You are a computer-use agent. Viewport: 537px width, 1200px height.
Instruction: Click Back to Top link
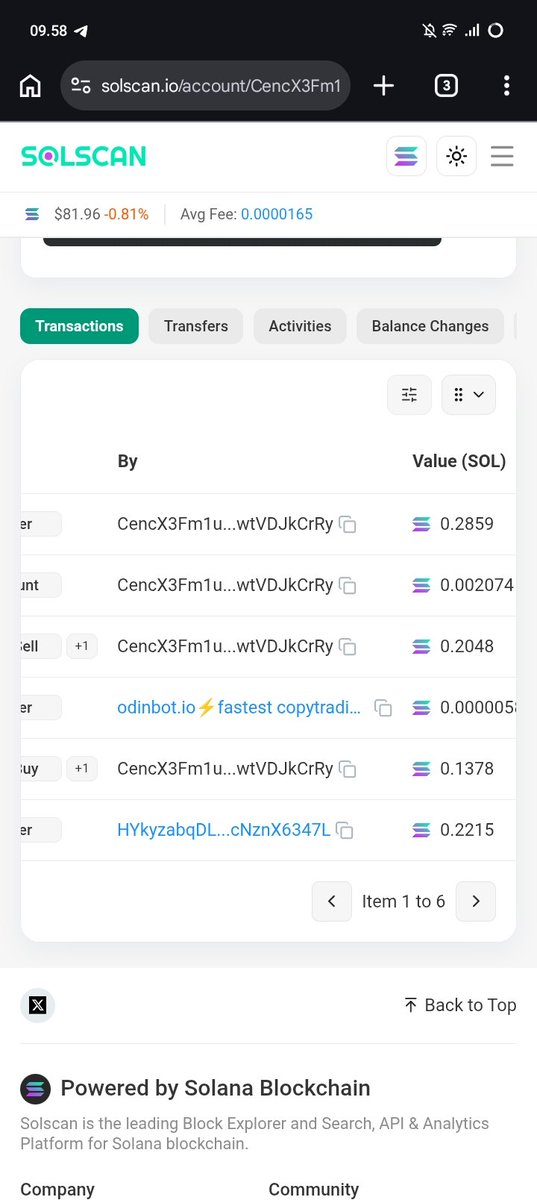(x=460, y=1005)
